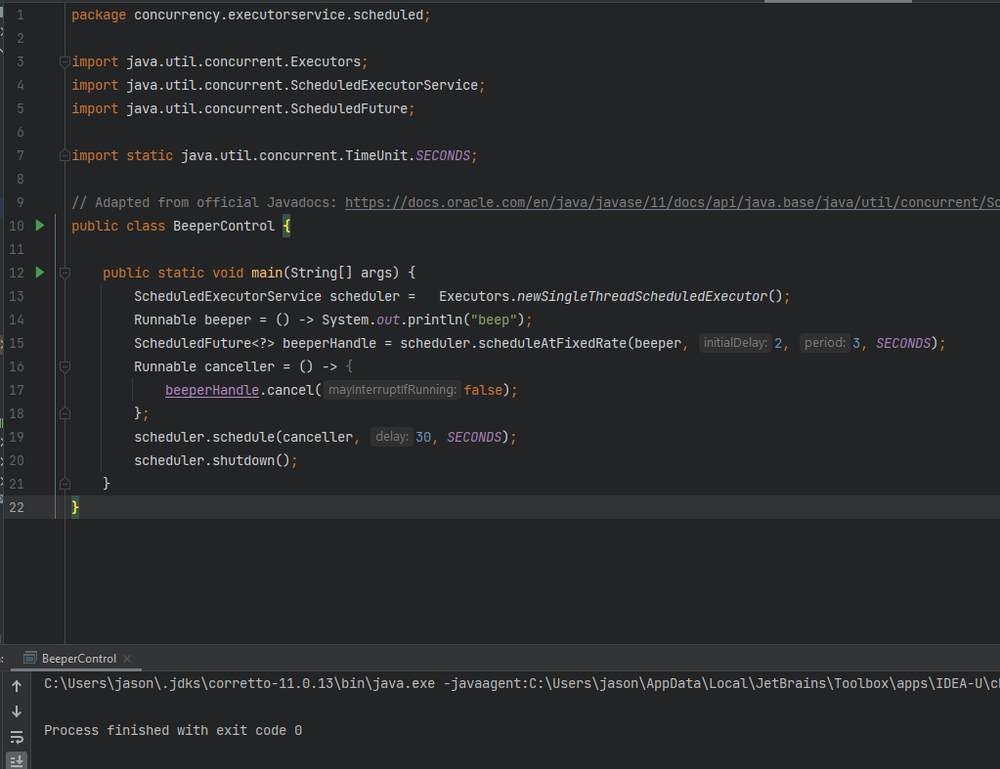
Task: Toggle scroll to end of console
Action: click(x=17, y=761)
